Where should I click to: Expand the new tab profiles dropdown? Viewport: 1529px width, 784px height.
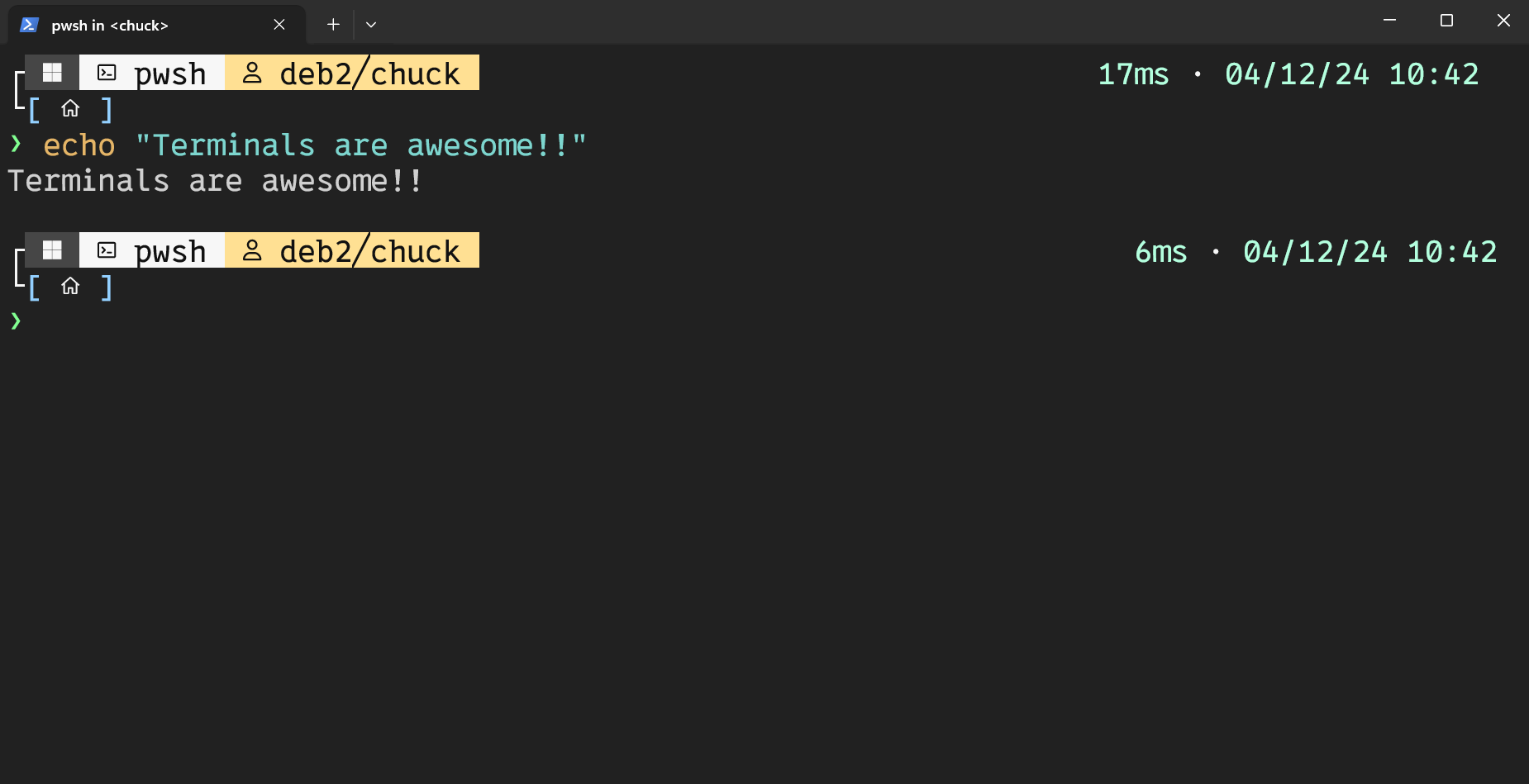click(x=371, y=25)
